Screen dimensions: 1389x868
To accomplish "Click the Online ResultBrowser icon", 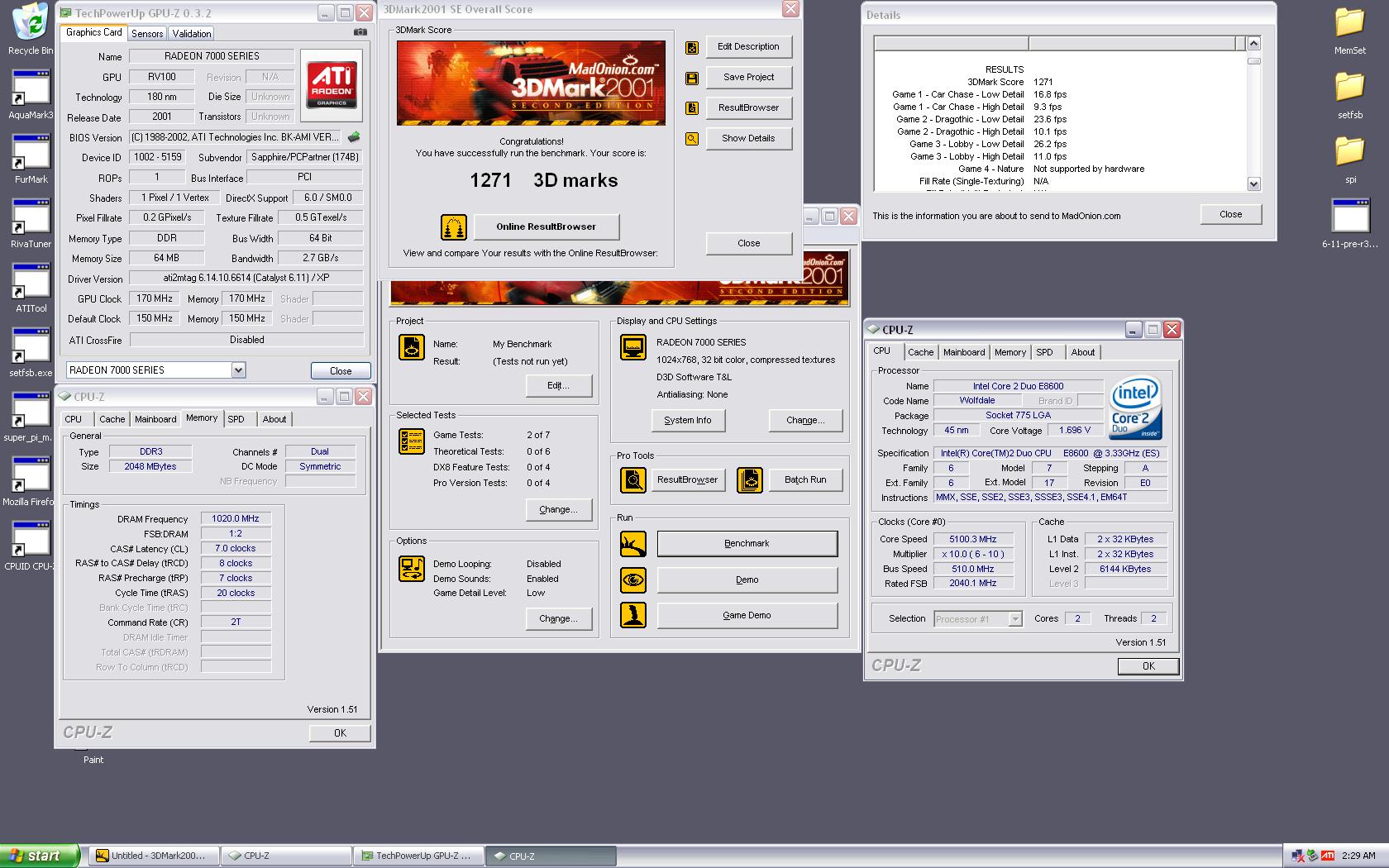I will tap(453, 227).
